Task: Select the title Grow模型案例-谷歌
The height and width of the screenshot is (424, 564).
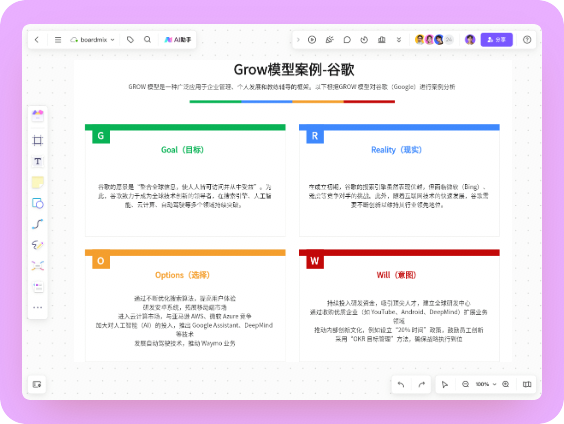Action: 294,70
